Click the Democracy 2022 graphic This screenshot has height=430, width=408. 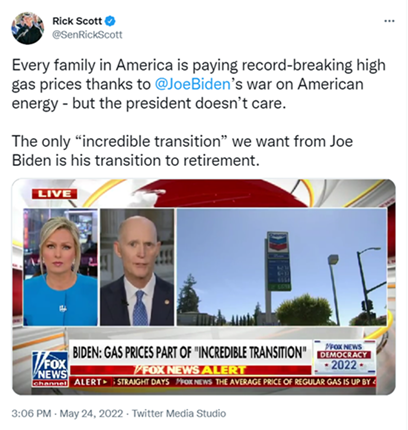tap(345, 359)
